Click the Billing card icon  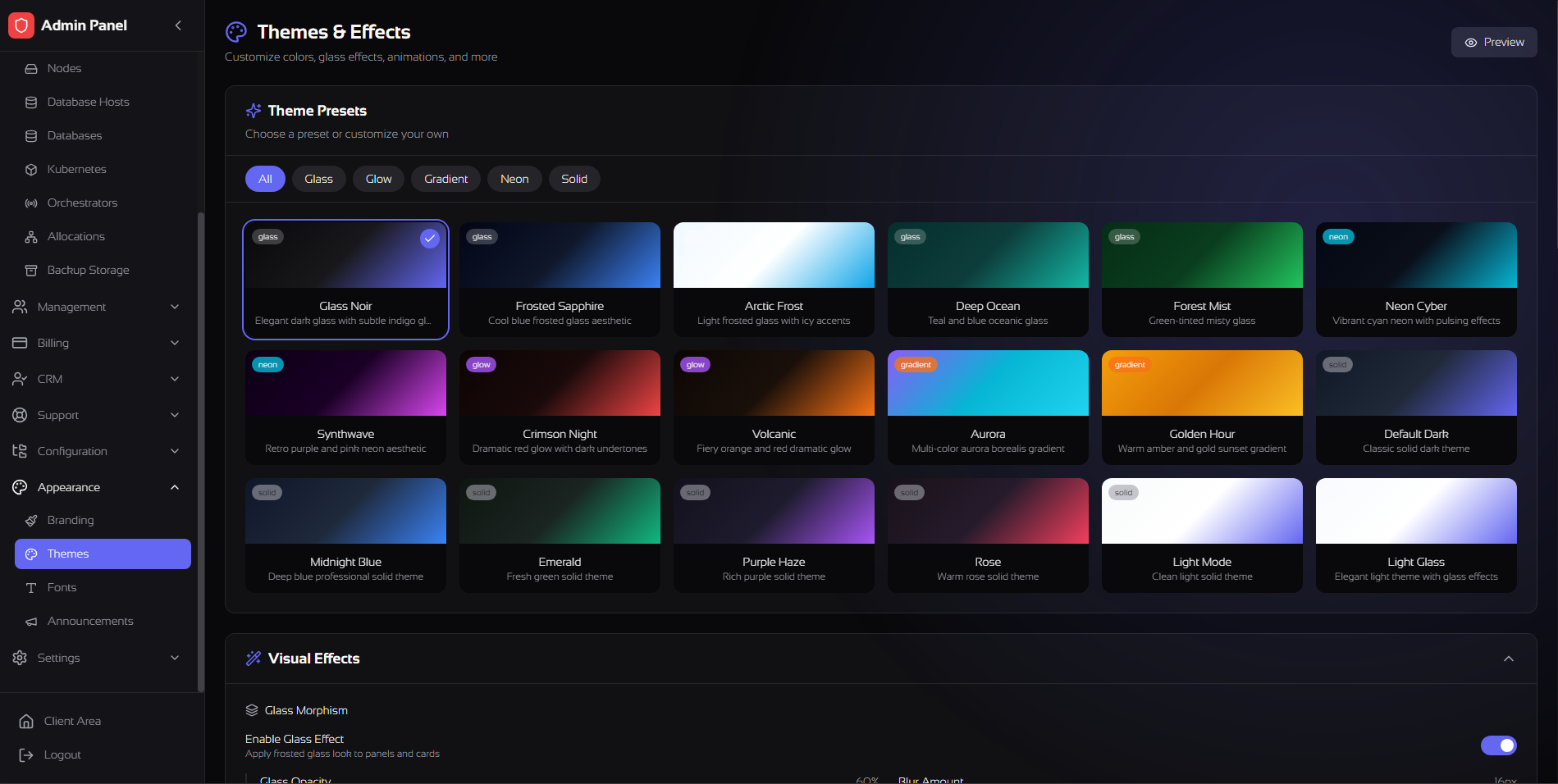coord(20,343)
